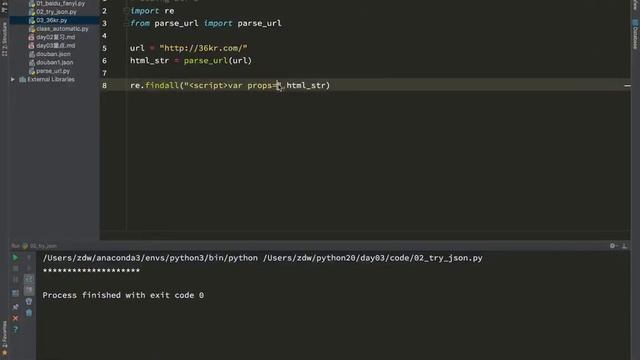Hide the Run tool window
Image resolution: width=640 pixels, height=360 pixels.
coord(624,246)
